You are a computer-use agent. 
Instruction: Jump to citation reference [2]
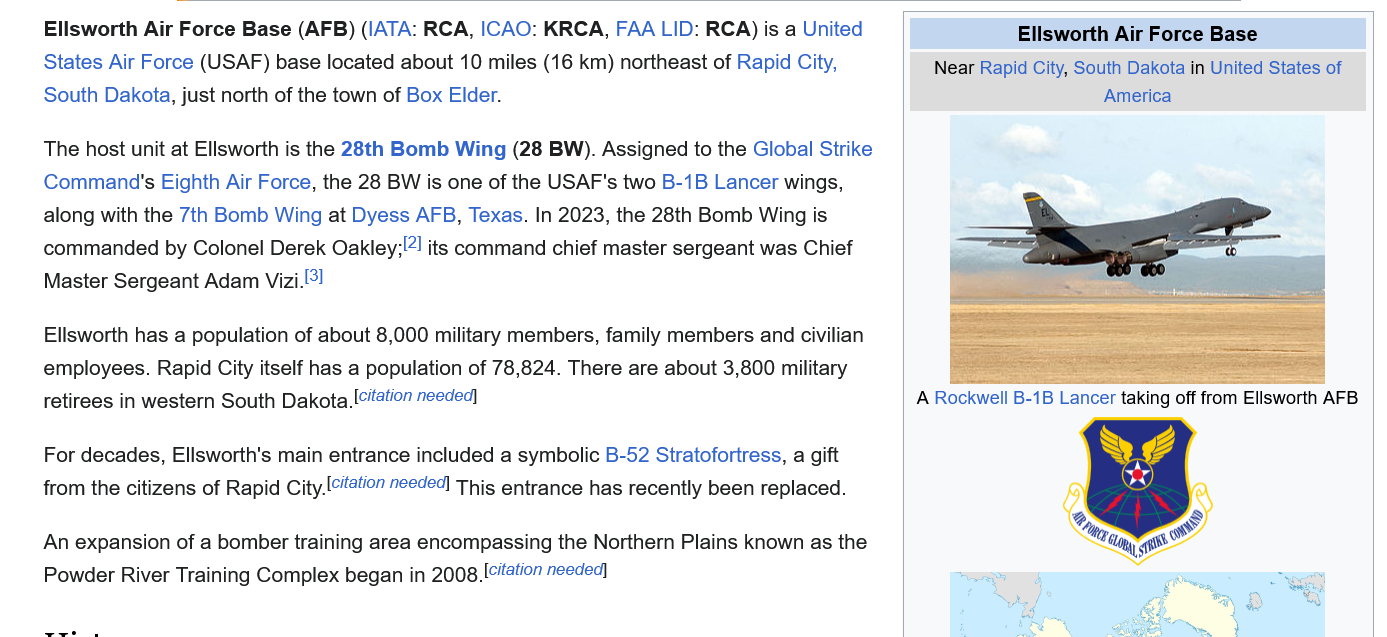(x=412, y=243)
